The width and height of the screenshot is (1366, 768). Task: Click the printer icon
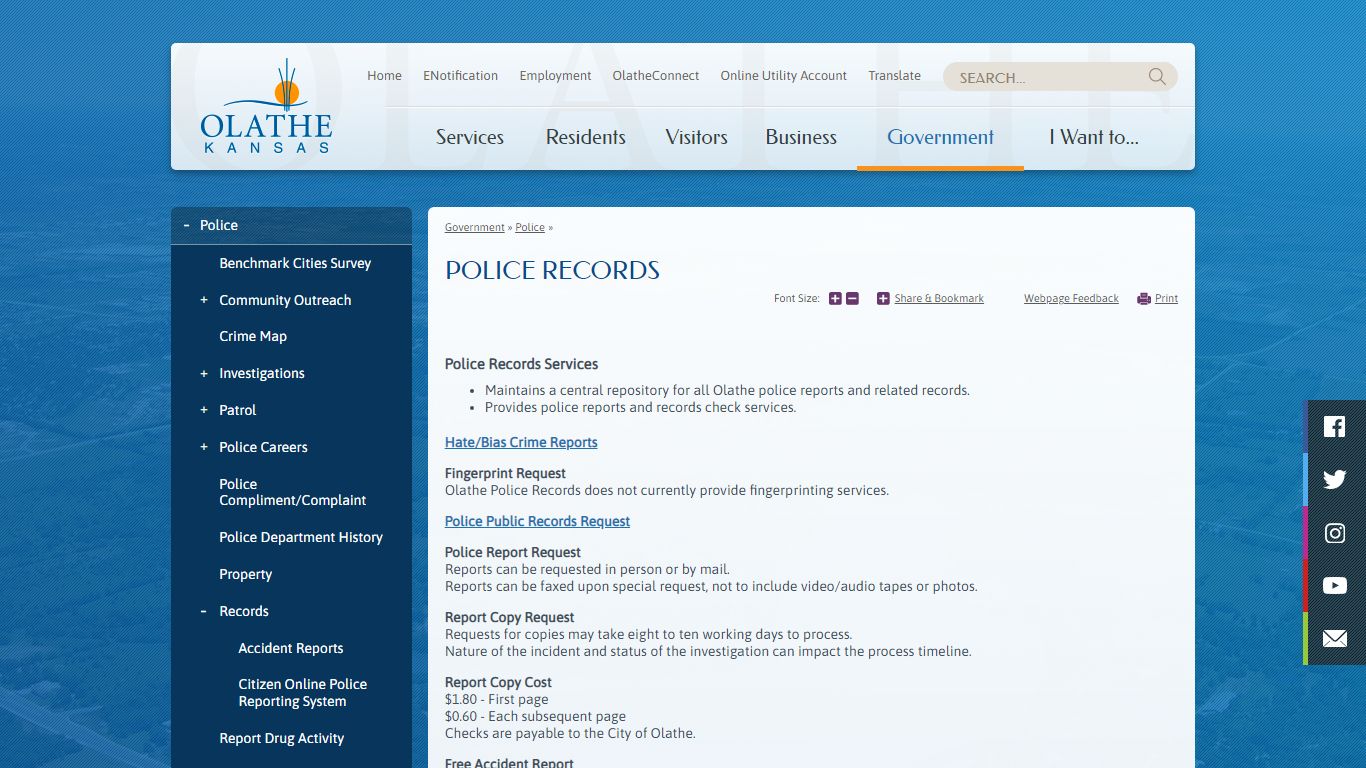(1144, 299)
